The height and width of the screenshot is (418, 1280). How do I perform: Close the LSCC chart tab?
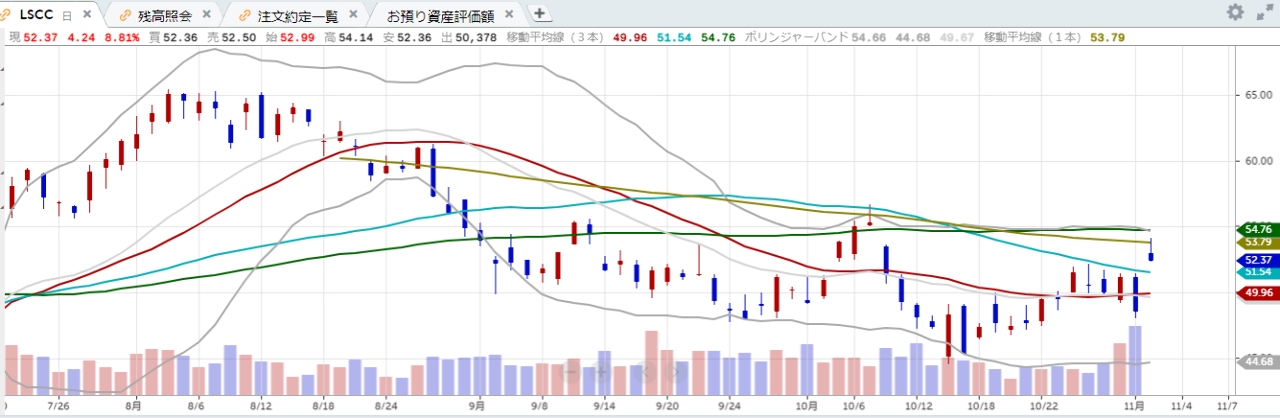click(87, 15)
